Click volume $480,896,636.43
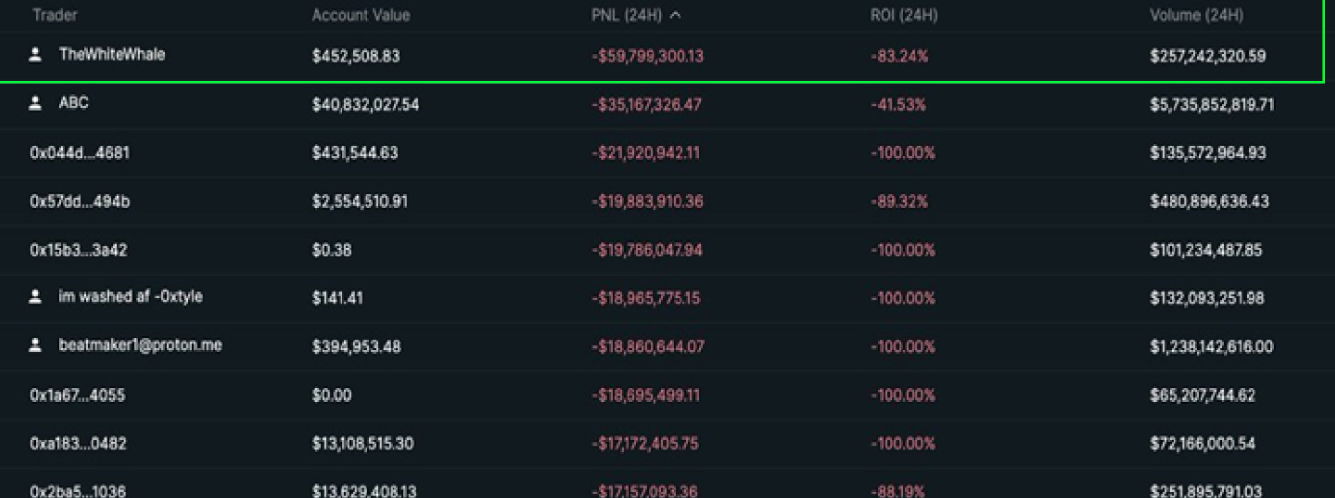 pos(1210,202)
